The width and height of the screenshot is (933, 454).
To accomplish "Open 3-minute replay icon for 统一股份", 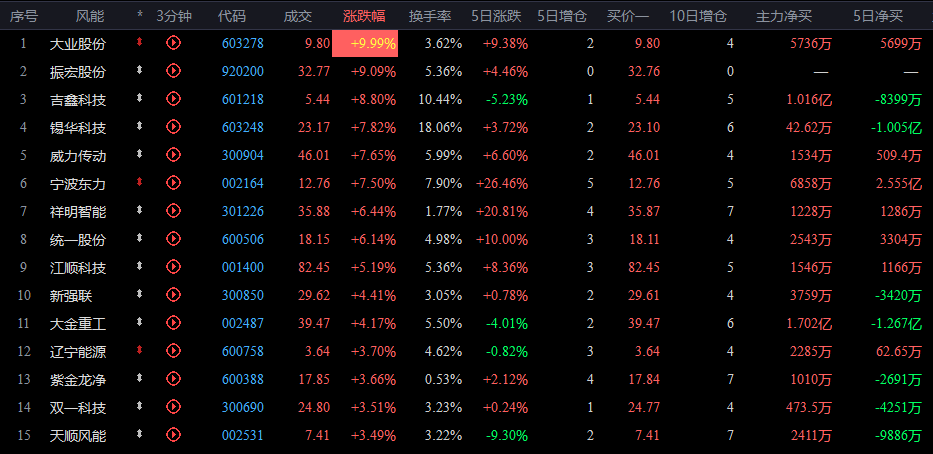I will 173,239.
